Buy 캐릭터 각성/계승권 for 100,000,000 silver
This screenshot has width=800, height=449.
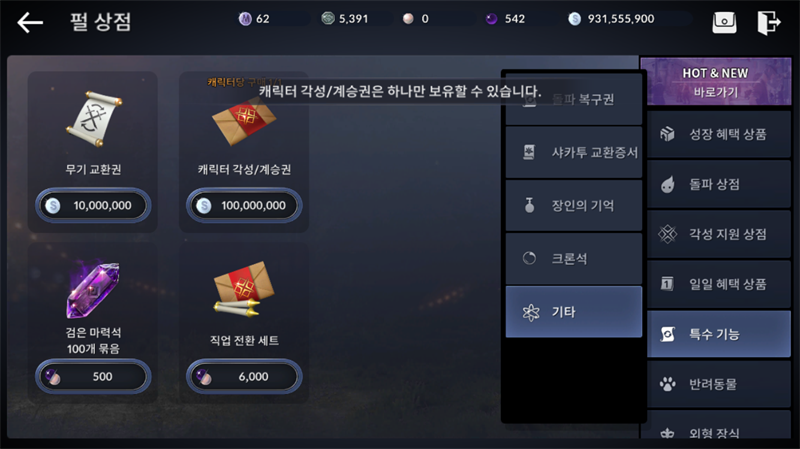244,206
